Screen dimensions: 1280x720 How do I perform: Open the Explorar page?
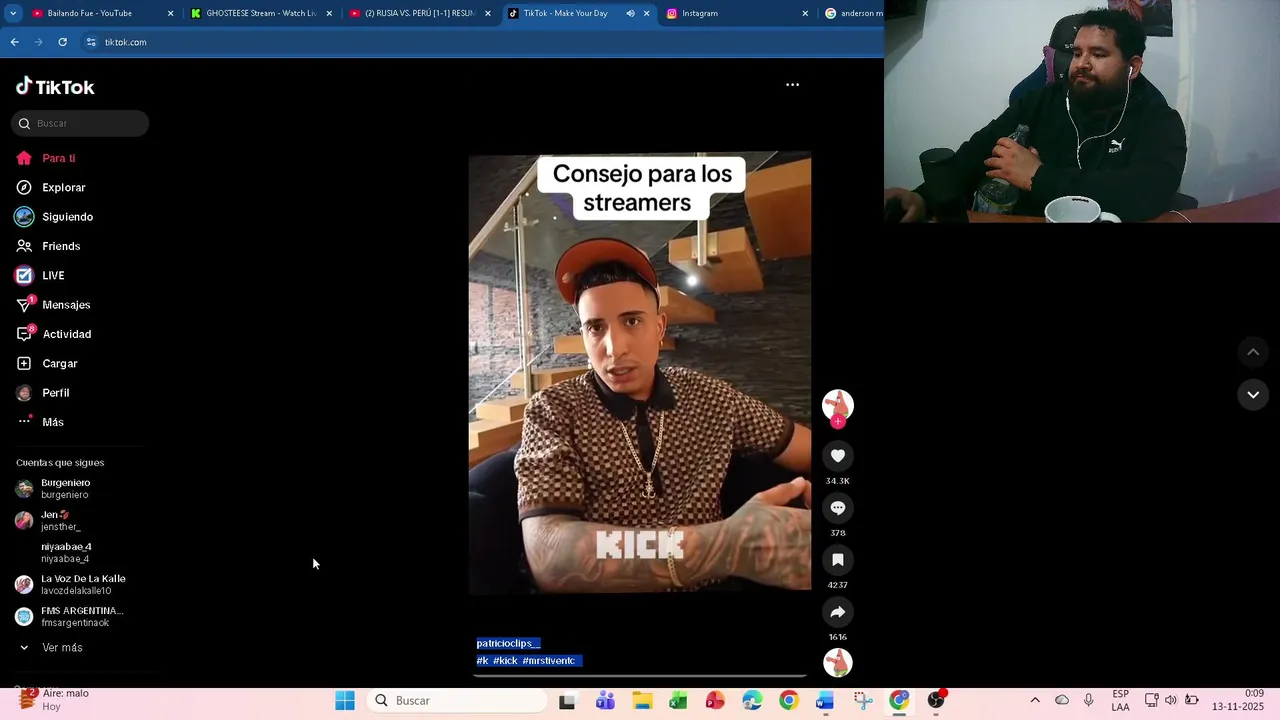tap(51, 187)
